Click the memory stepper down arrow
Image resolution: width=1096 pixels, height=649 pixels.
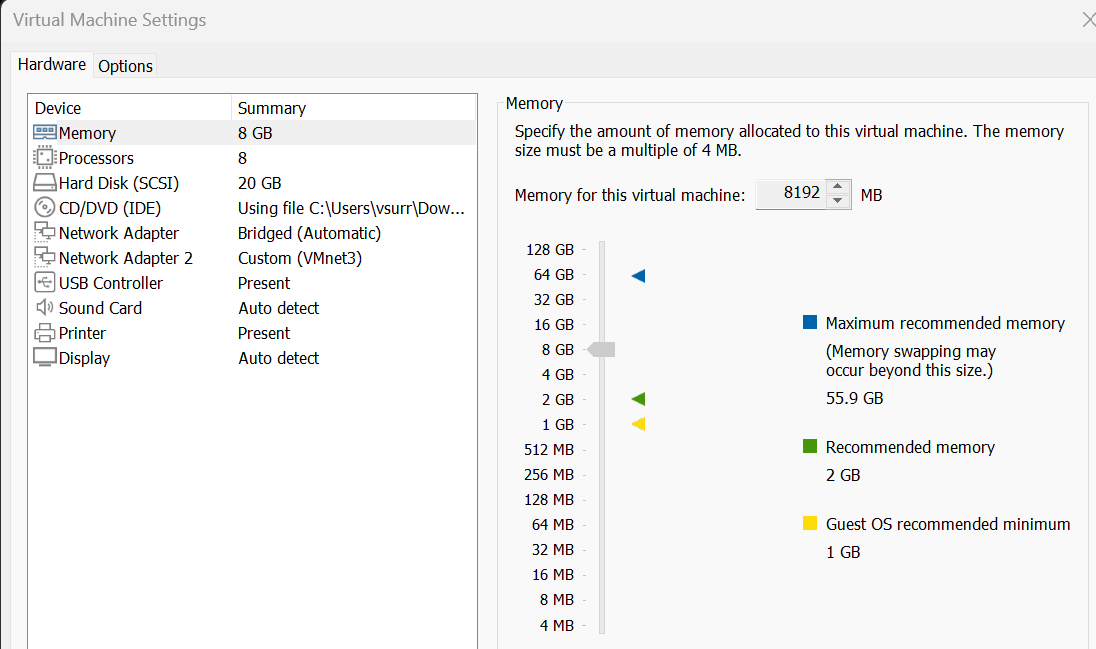838,200
